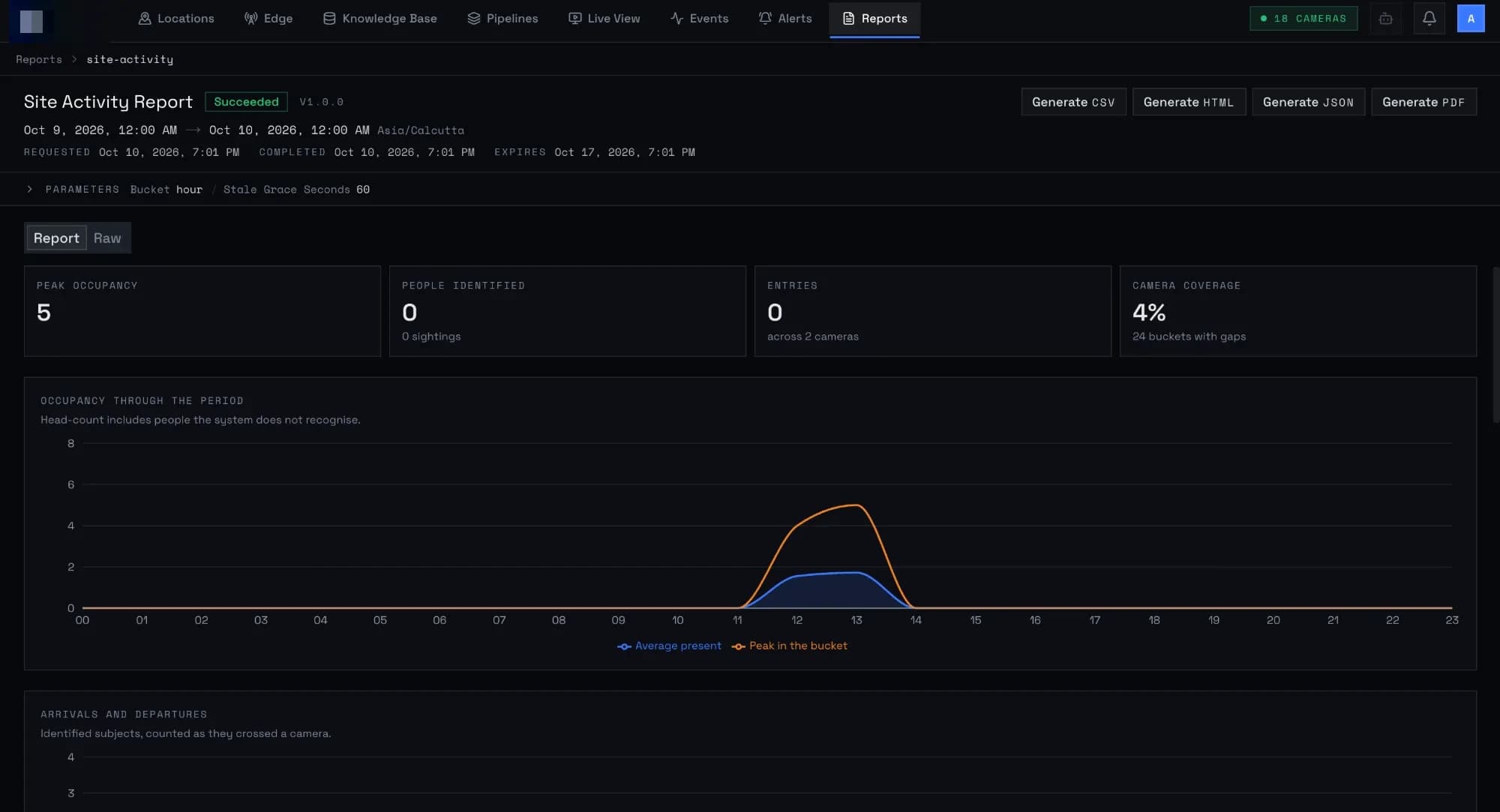Click the Bucket hour parameter
The height and width of the screenshot is (812, 1500).
coord(166,190)
